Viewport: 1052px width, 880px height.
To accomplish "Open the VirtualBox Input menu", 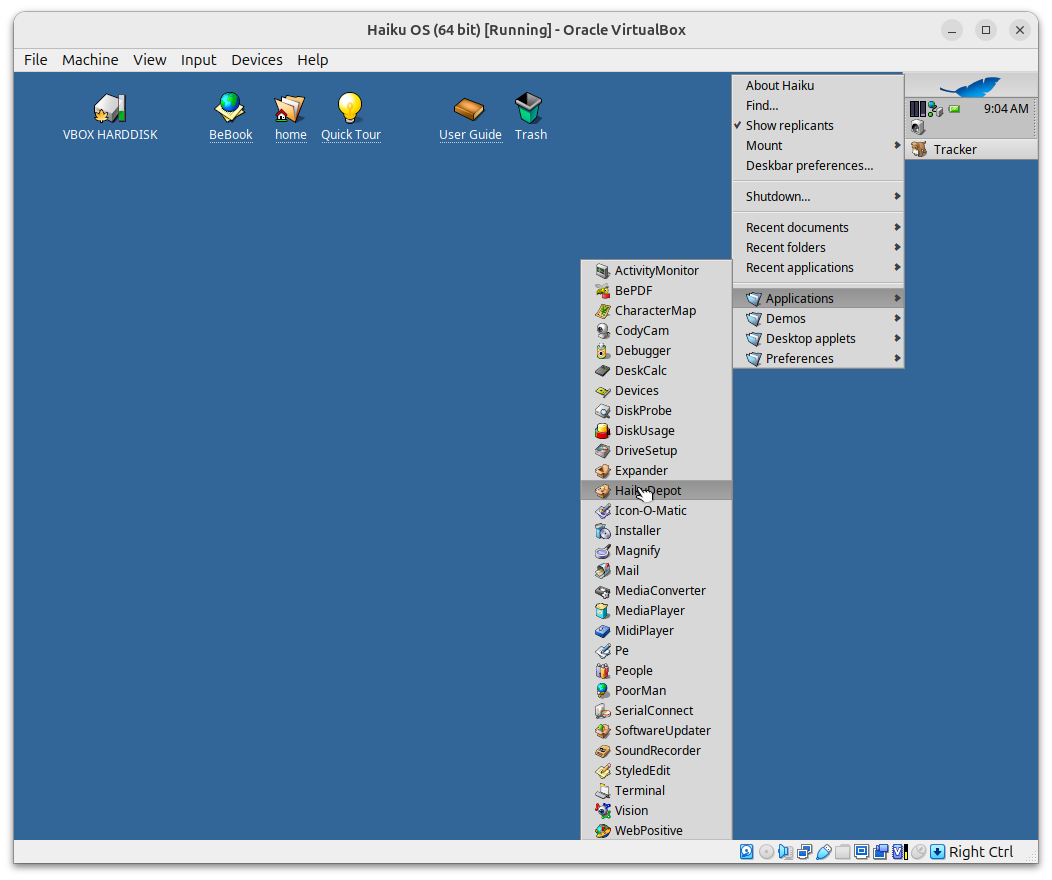I will [x=199, y=60].
